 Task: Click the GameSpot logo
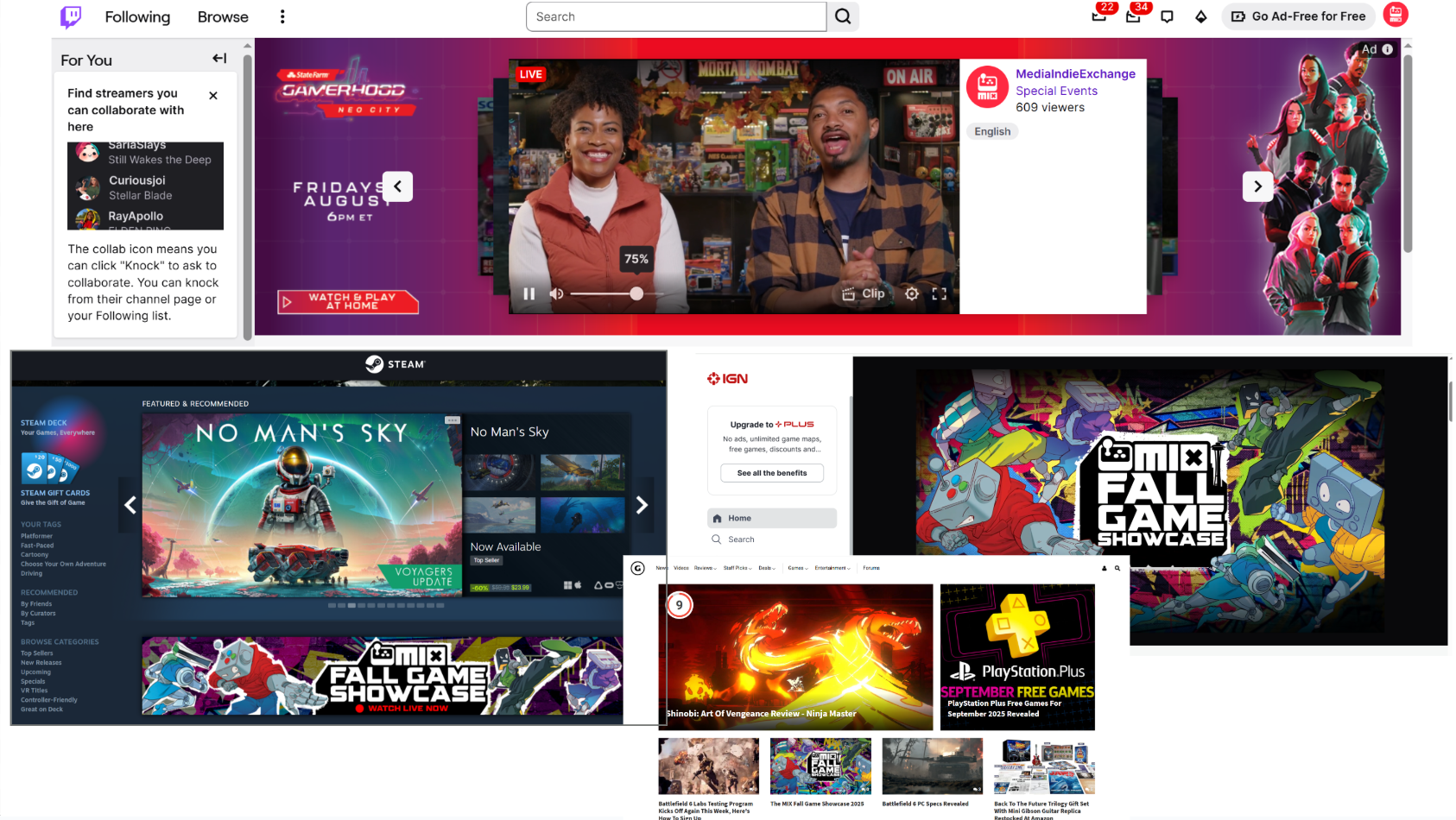[x=638, y=568]
